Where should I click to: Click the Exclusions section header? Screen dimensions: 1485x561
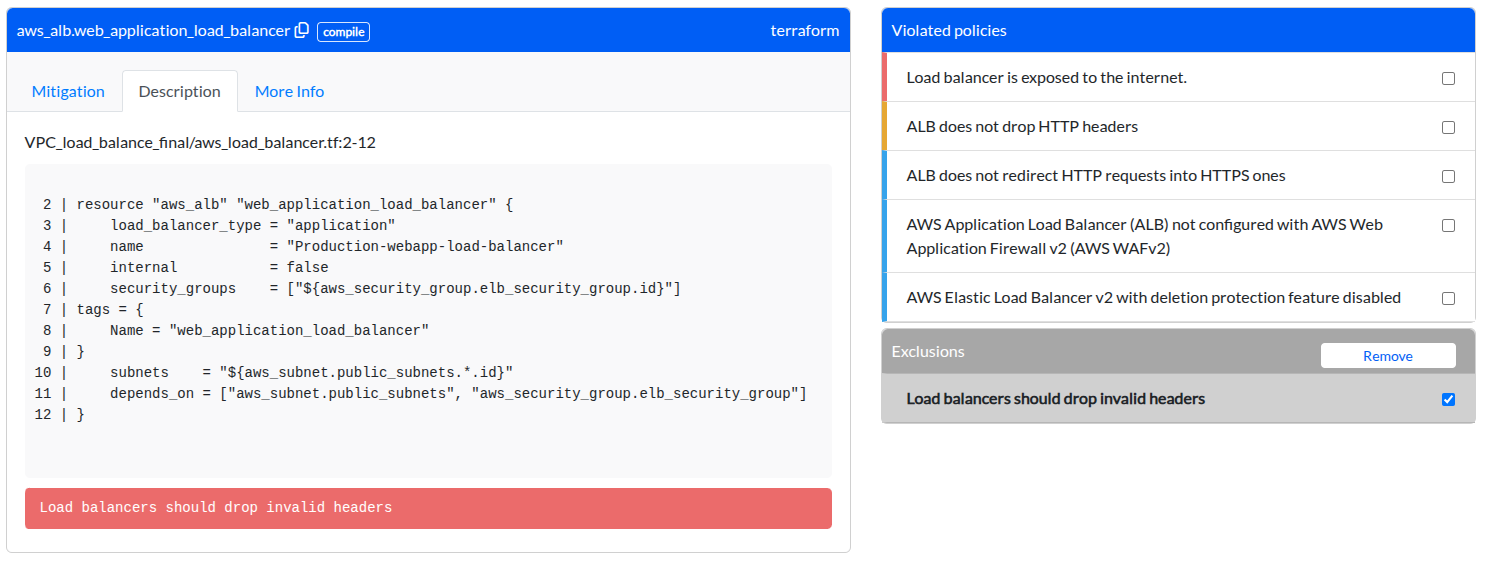[928, 352]
